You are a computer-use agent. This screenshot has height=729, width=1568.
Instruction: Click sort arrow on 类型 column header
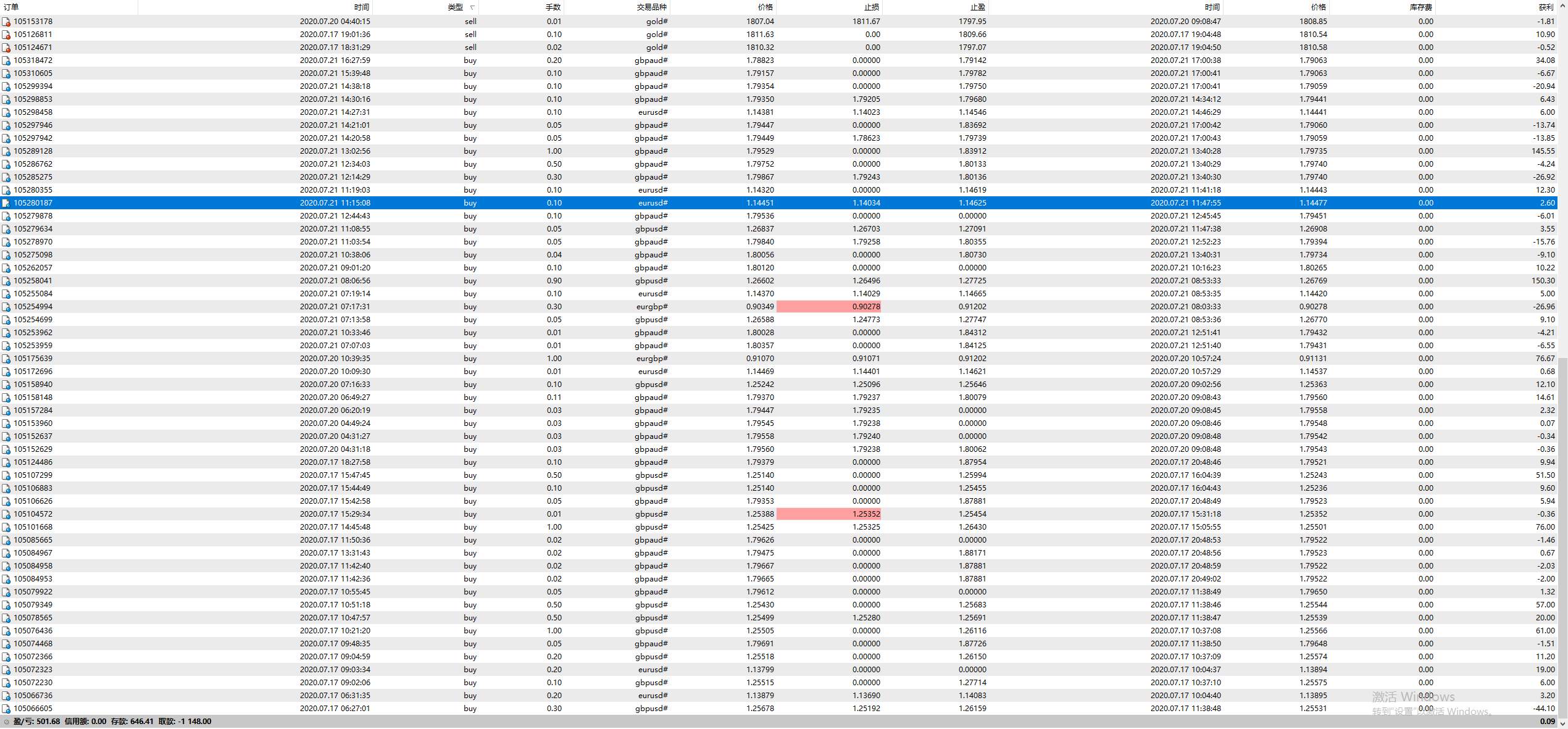click(472, 7)
